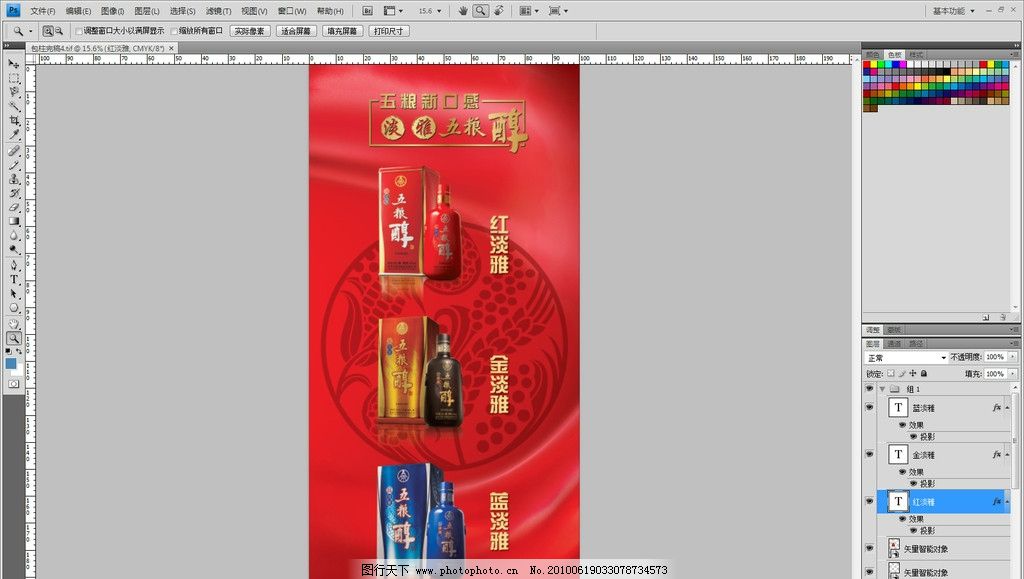Switch to the 通道 channels tab
Image resolution: width=1024 pixels, height=579 pixels.
pos(894,344)
